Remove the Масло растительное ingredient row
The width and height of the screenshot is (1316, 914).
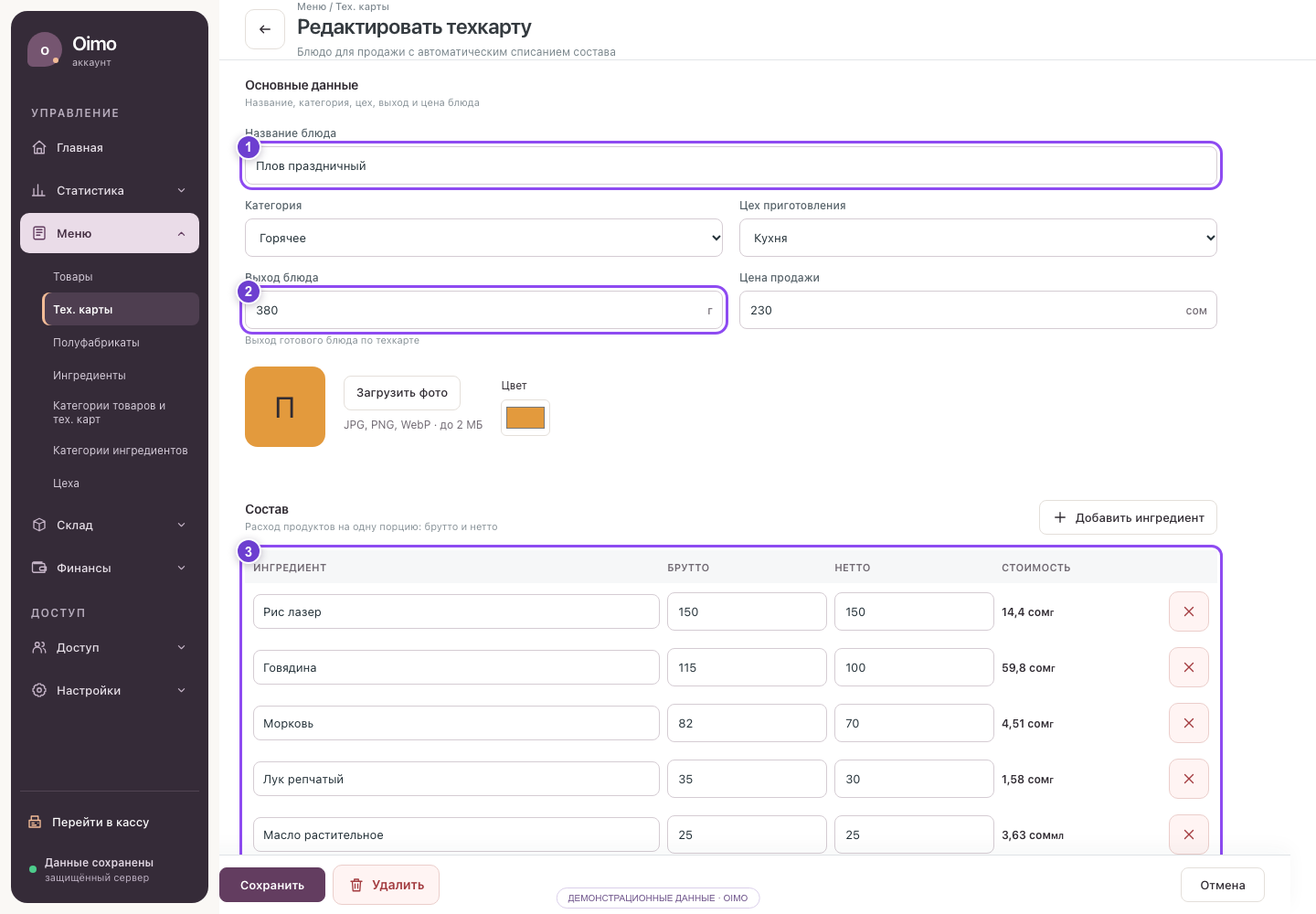[x=1189, y=834]
